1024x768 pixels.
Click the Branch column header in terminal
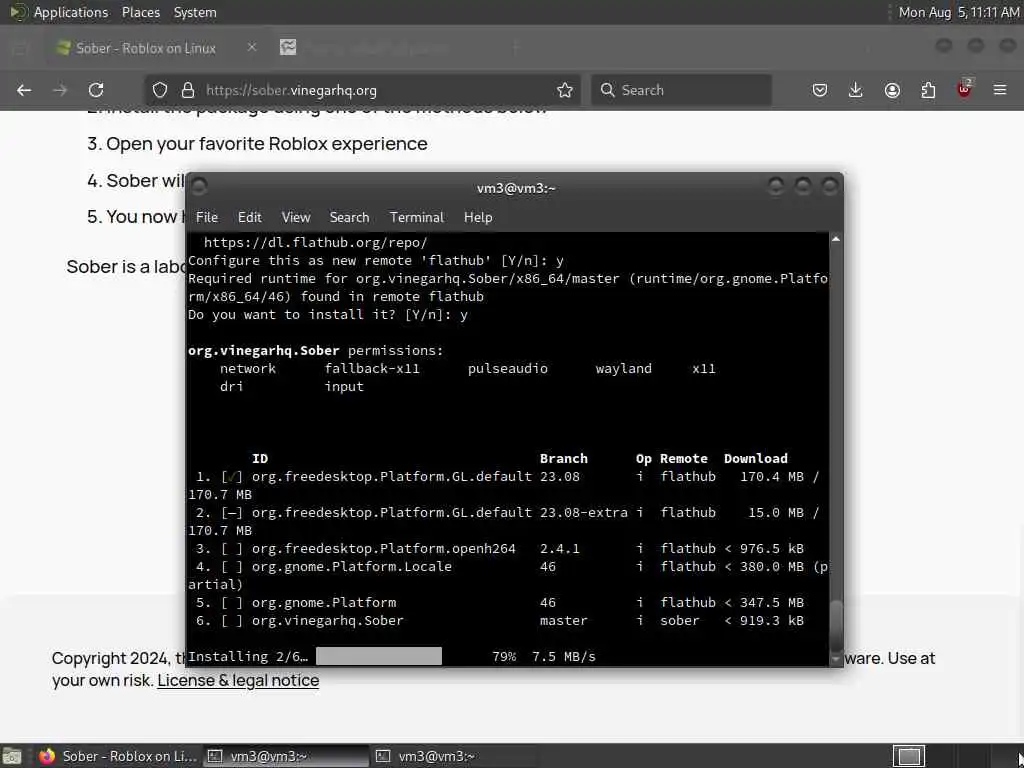(564, 458)
